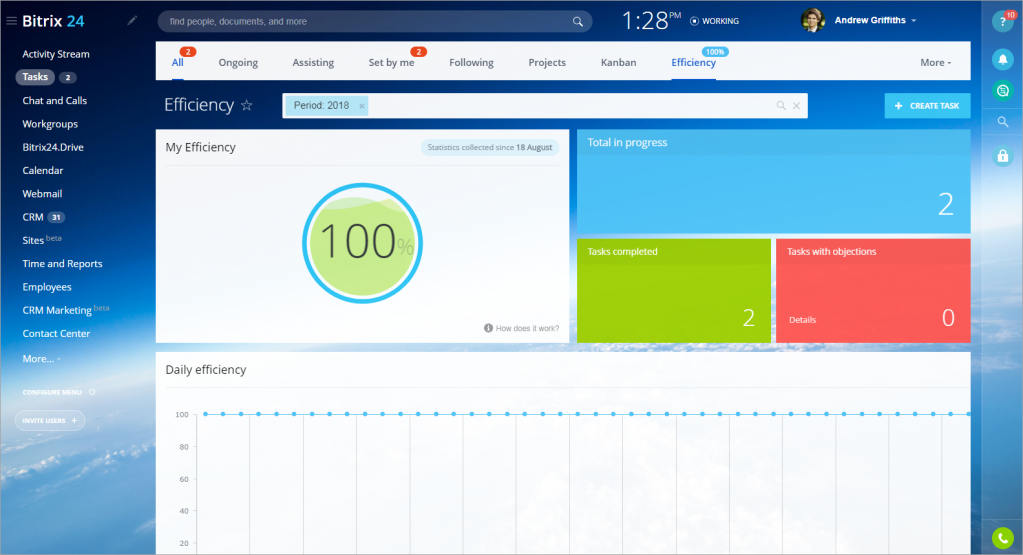The width and height of the screenshot is (1023, 555).
Task: Toggle the Working status indicator
Action: coord(715,21)
